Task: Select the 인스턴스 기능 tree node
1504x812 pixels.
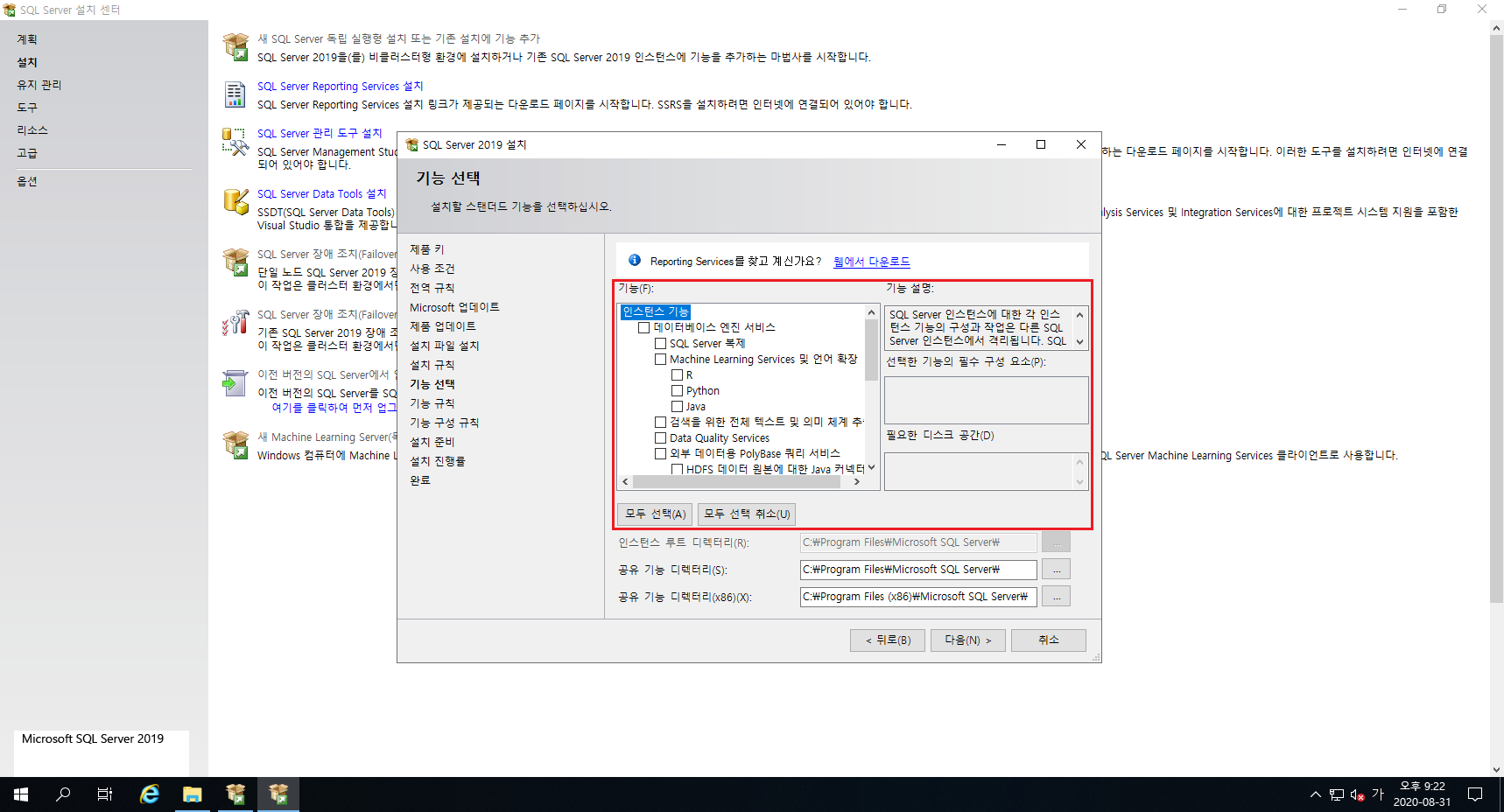Action: coord(656,311)
